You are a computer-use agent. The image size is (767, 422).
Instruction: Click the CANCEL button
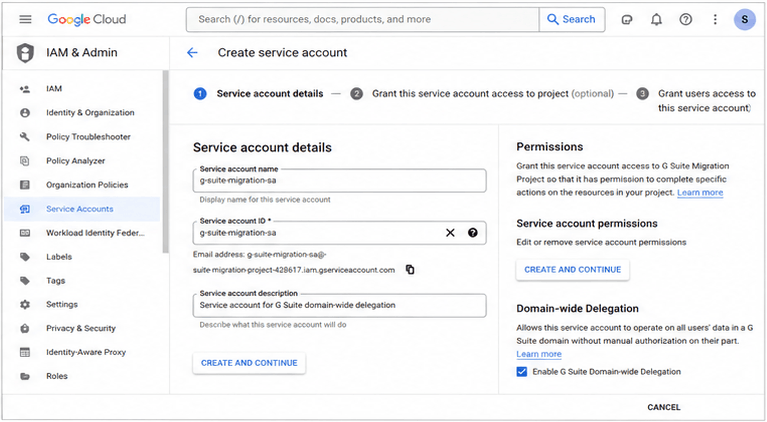(x=663, y=407)
